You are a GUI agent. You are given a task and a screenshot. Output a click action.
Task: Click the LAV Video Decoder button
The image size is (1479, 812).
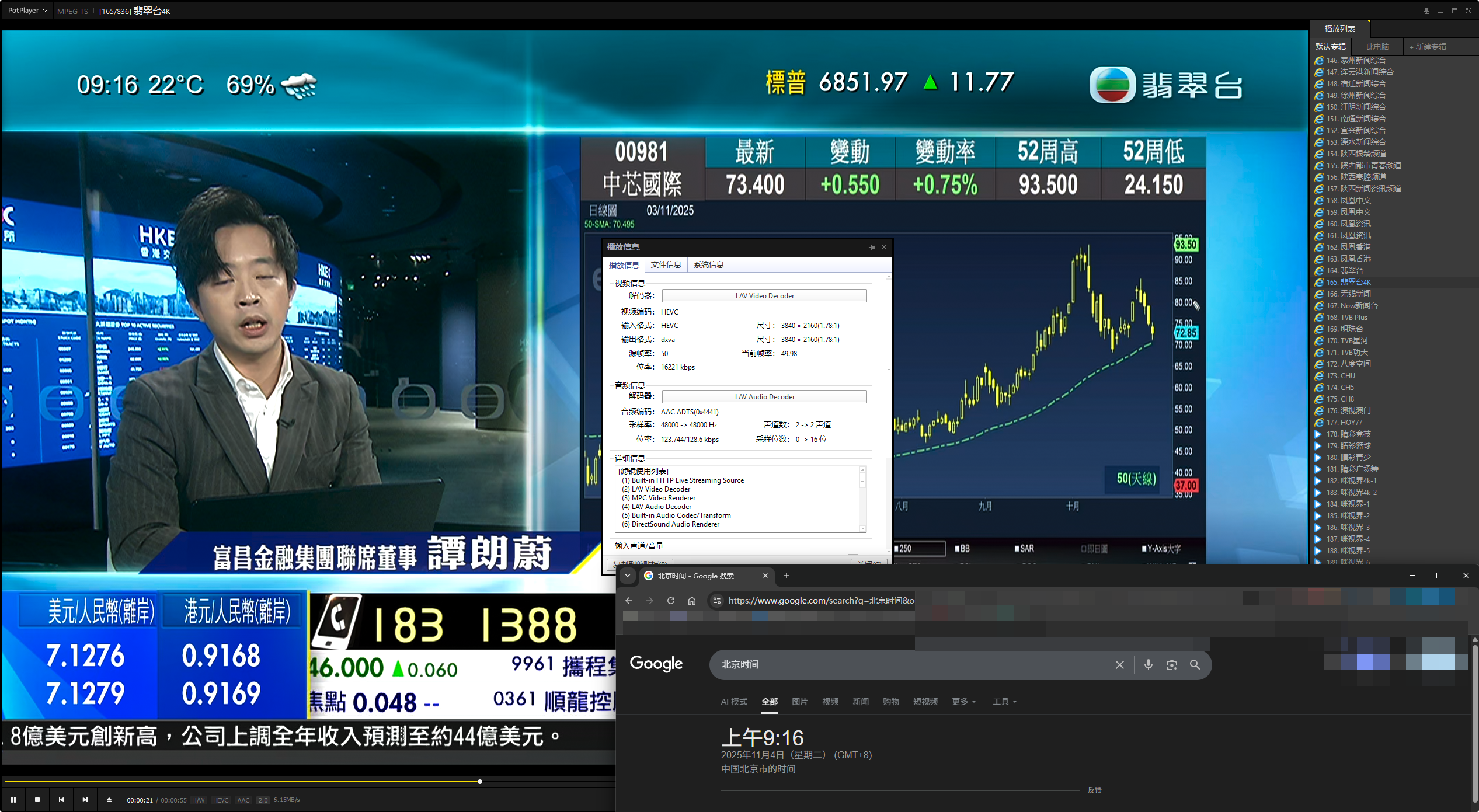click(x=764, y=296)
